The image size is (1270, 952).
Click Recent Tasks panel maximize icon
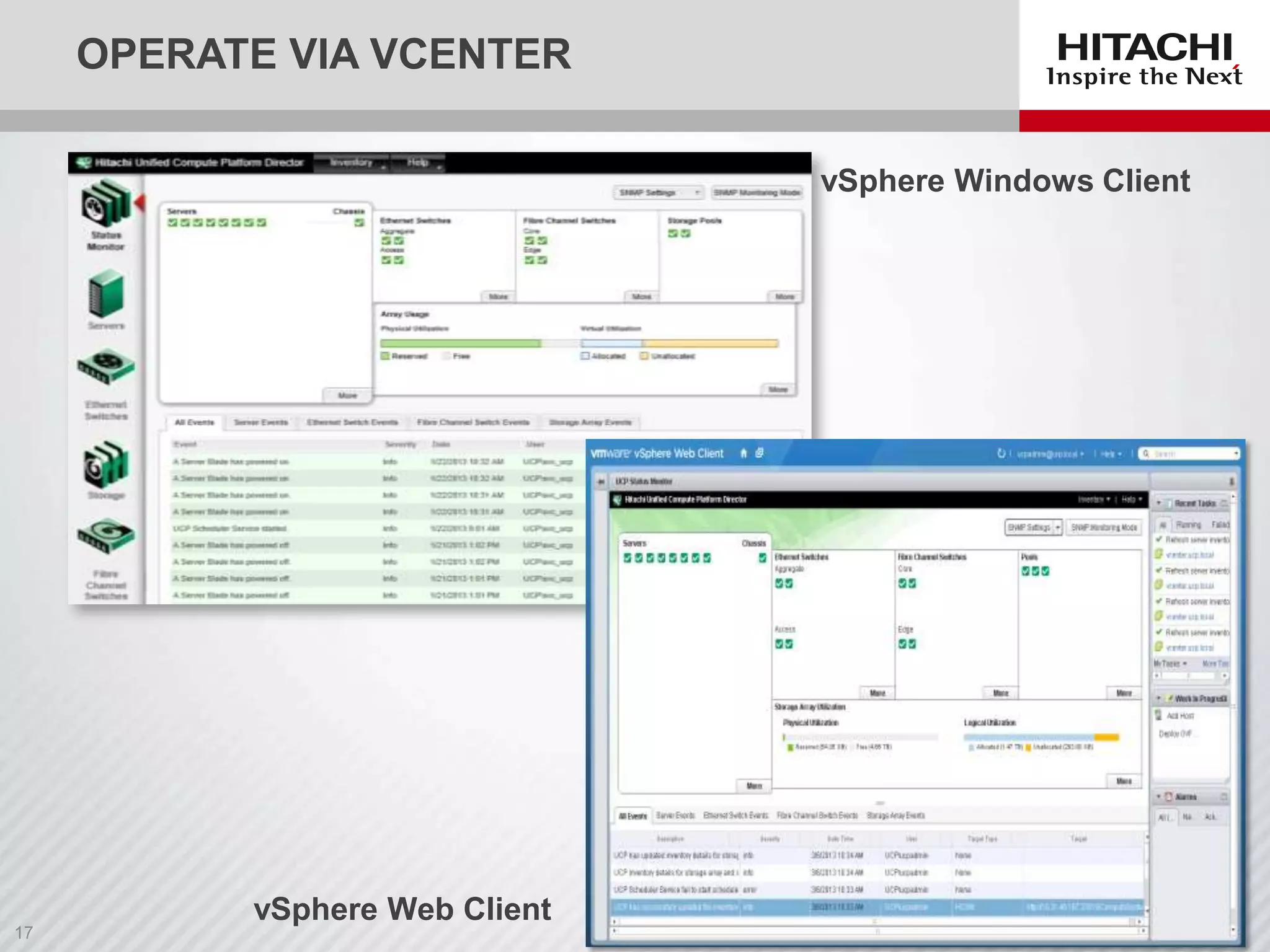pos(1225,503)
